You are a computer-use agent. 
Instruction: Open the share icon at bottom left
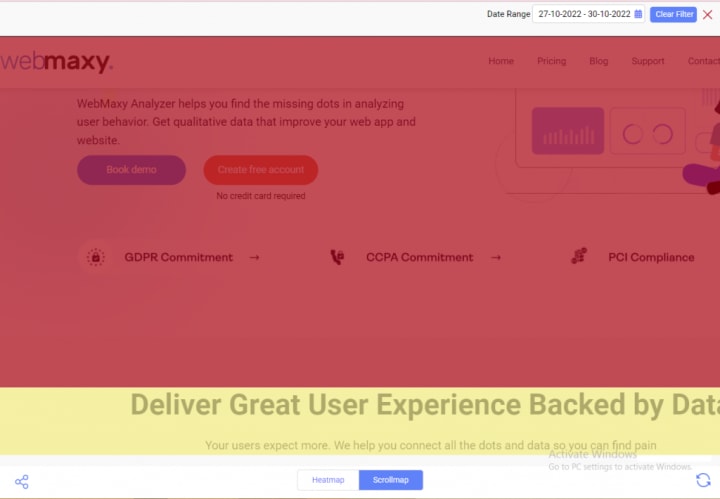click(x=22, y=482)
